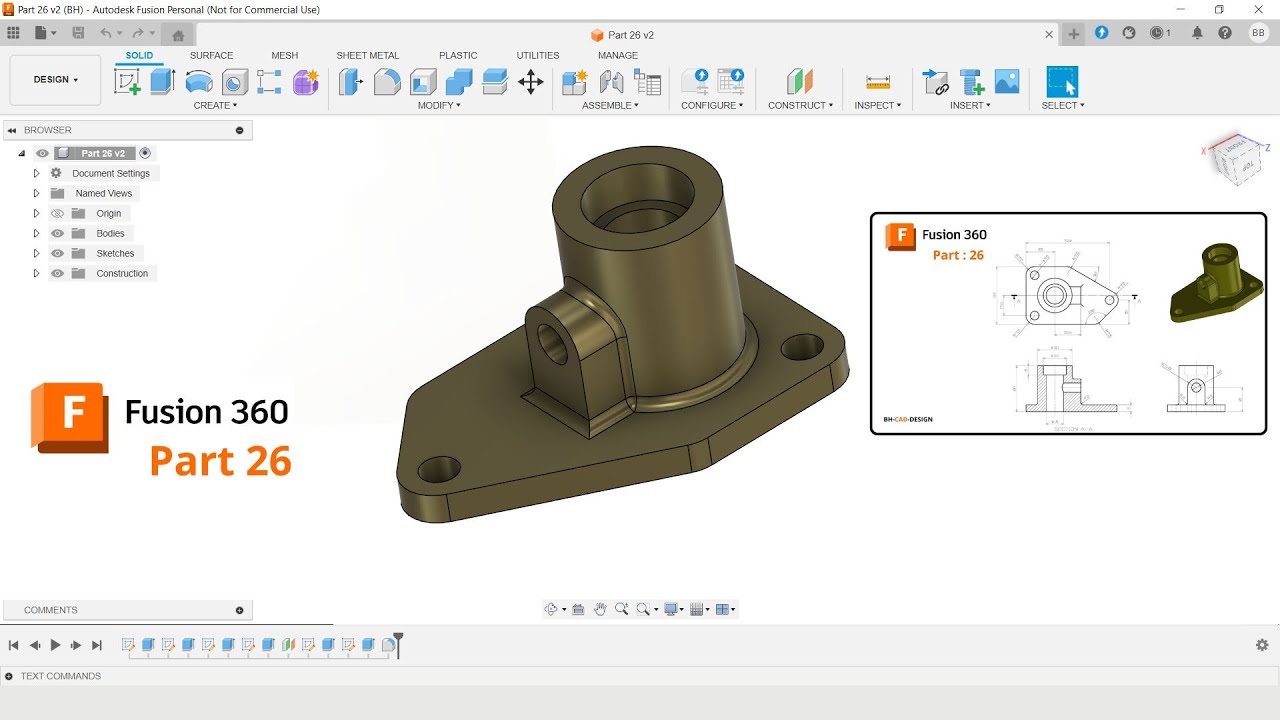Click the Insert McMaster-Carr component icon

coord(971,82)
